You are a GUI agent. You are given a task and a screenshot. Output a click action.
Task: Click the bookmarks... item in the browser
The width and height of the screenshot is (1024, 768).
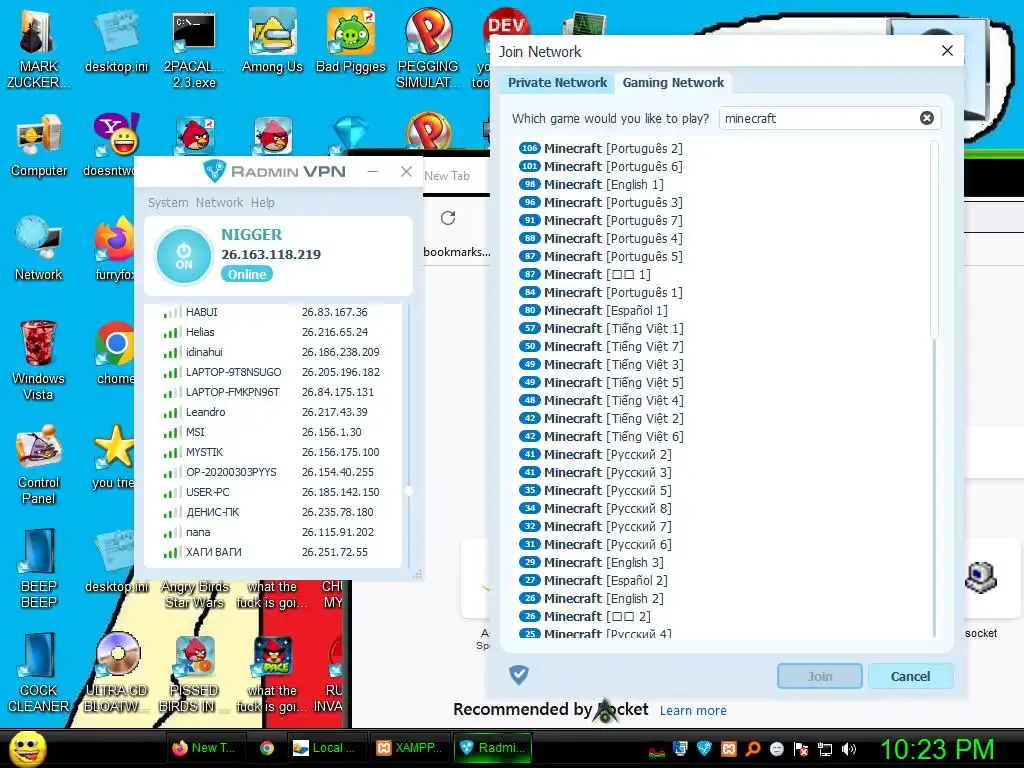456,251
